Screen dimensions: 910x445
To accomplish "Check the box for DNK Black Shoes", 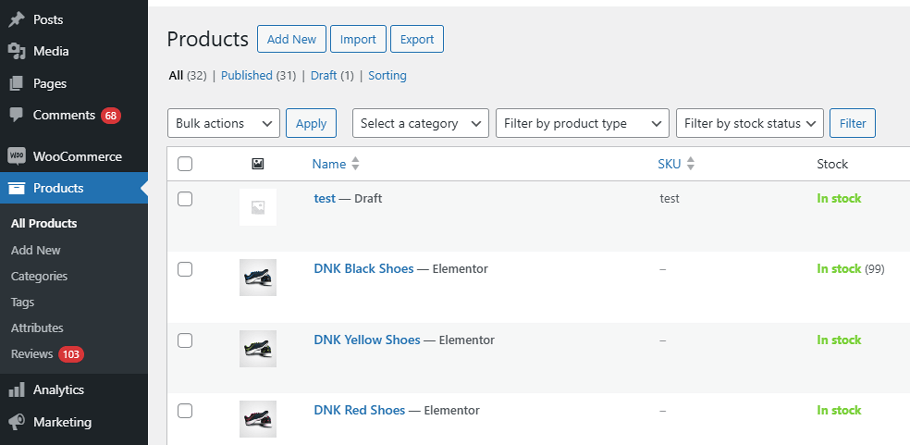I will pyautogui.click(x=185, y=269).
